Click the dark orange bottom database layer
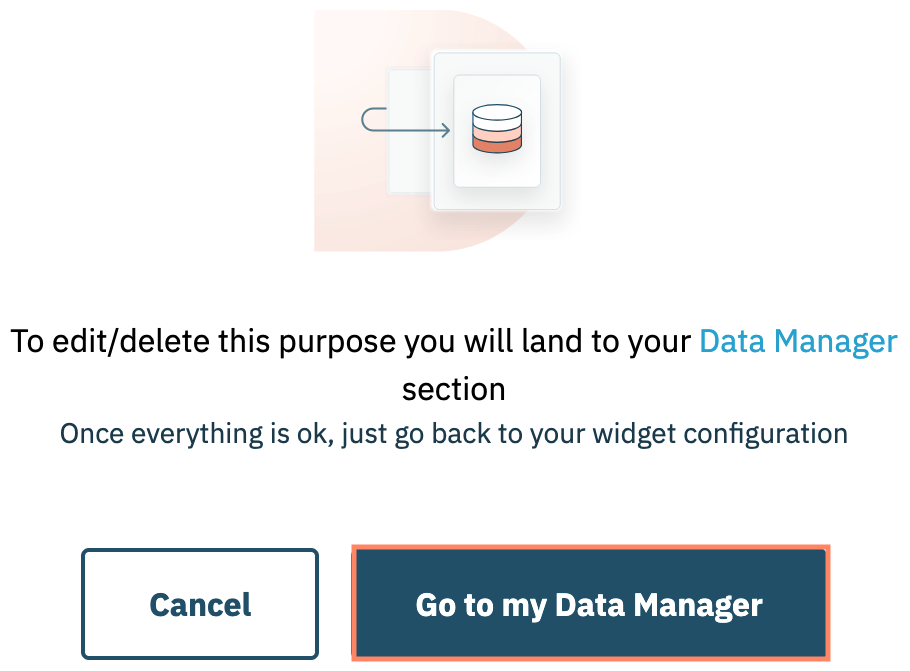910x671 pixels. pos(497,144)
